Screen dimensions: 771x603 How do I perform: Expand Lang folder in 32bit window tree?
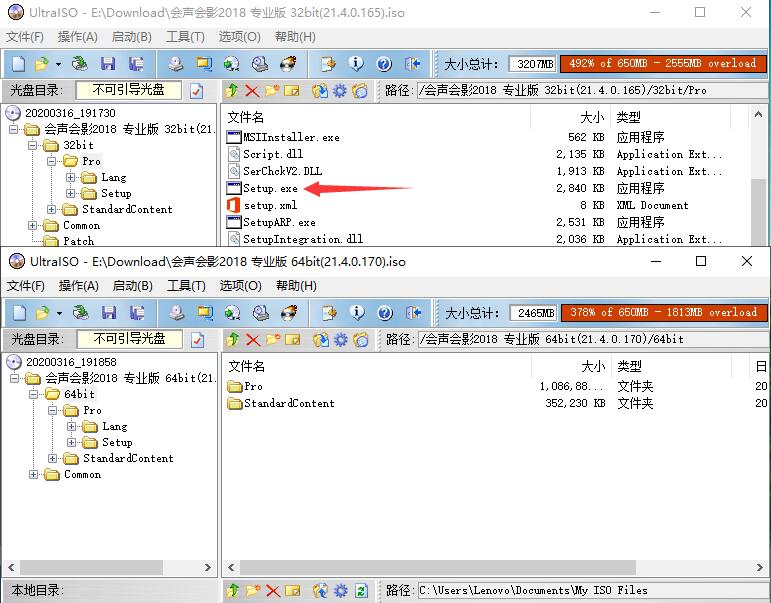click(70, 177)
